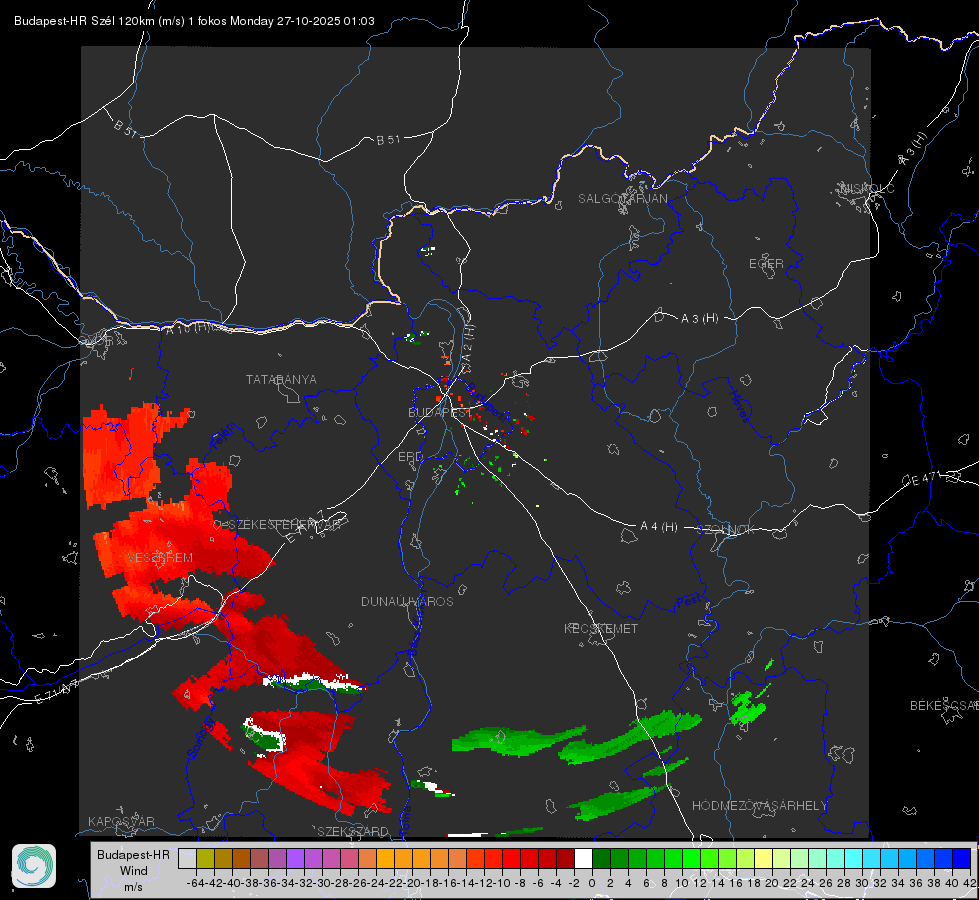Select the white legend swatch between -2 and 0
Image resolution: width=979 pixels, height=900 pixels.
(x=583, y=858)
